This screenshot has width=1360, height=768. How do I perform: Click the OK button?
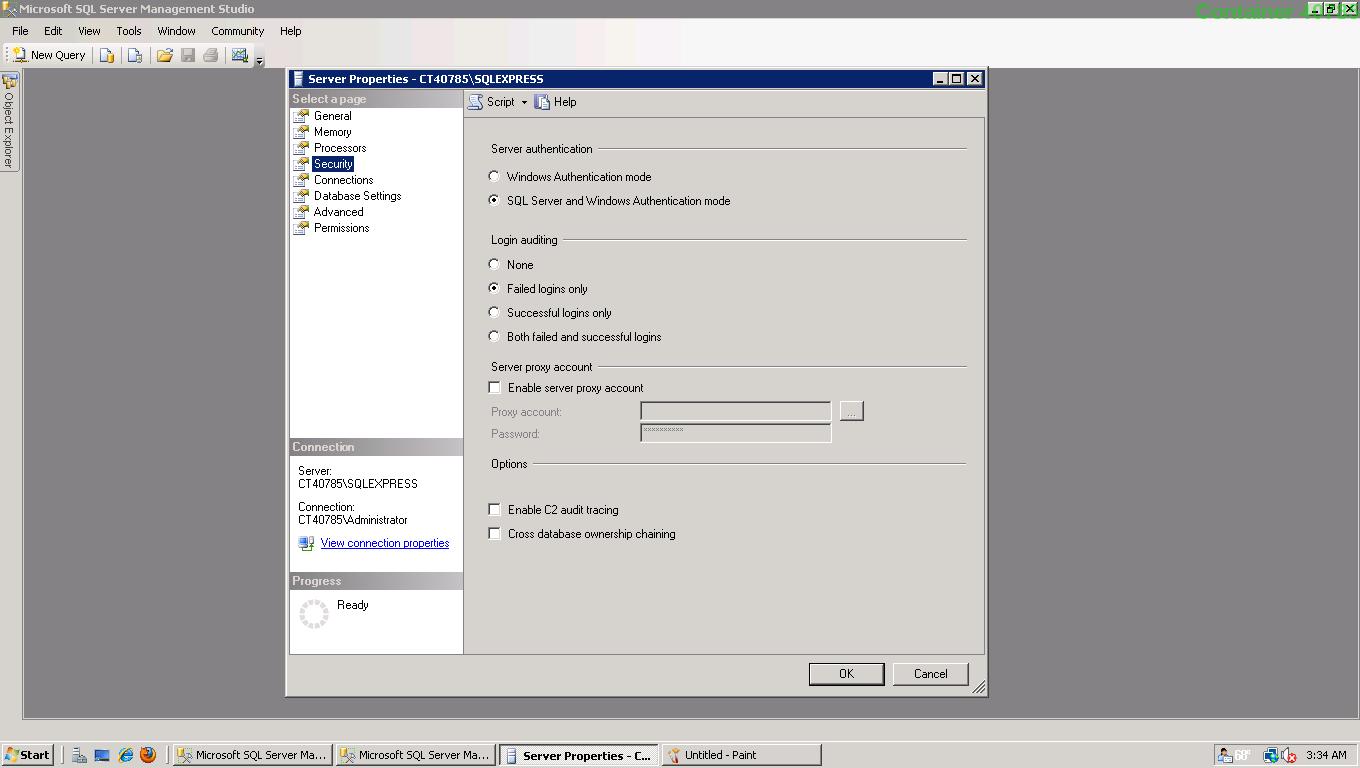(845, 674)
